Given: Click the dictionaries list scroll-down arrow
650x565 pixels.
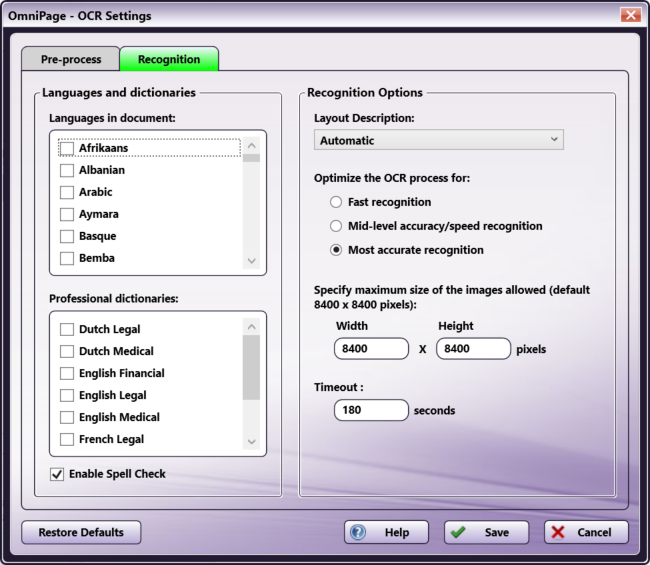Looking at the screenshot, I should 251,442.
